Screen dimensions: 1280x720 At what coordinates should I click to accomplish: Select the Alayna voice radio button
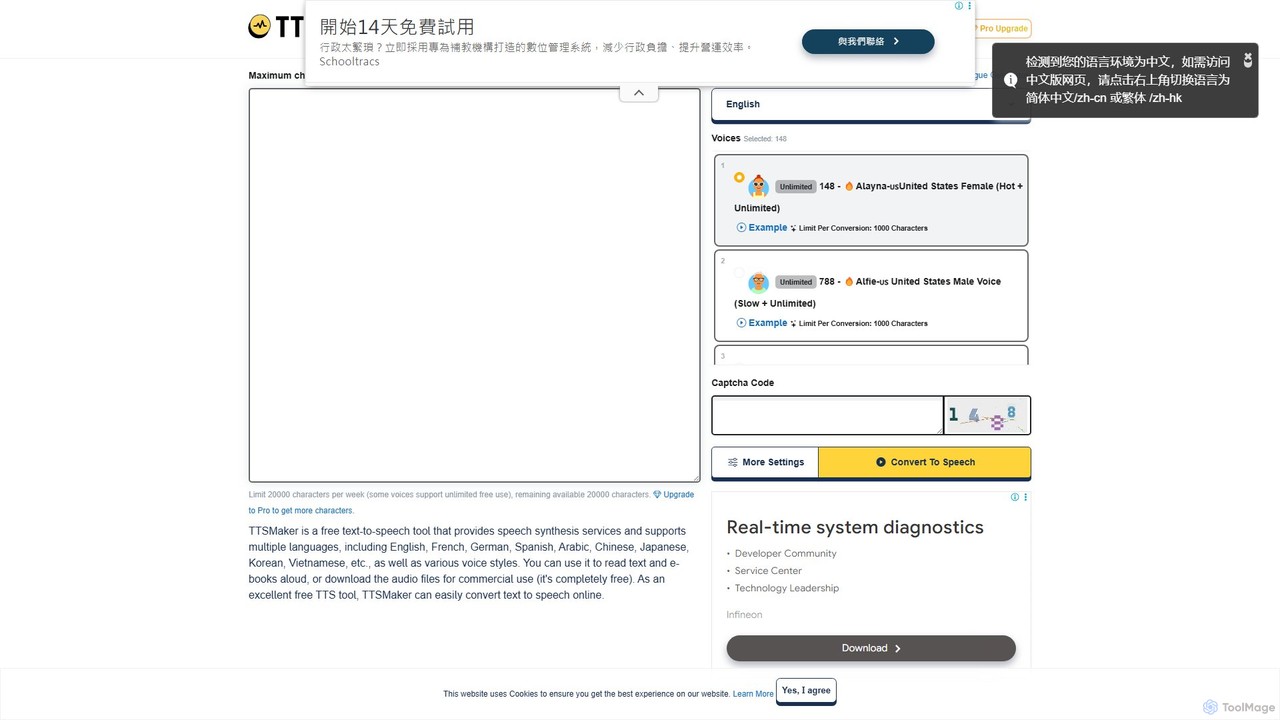(x=739, y=177)
